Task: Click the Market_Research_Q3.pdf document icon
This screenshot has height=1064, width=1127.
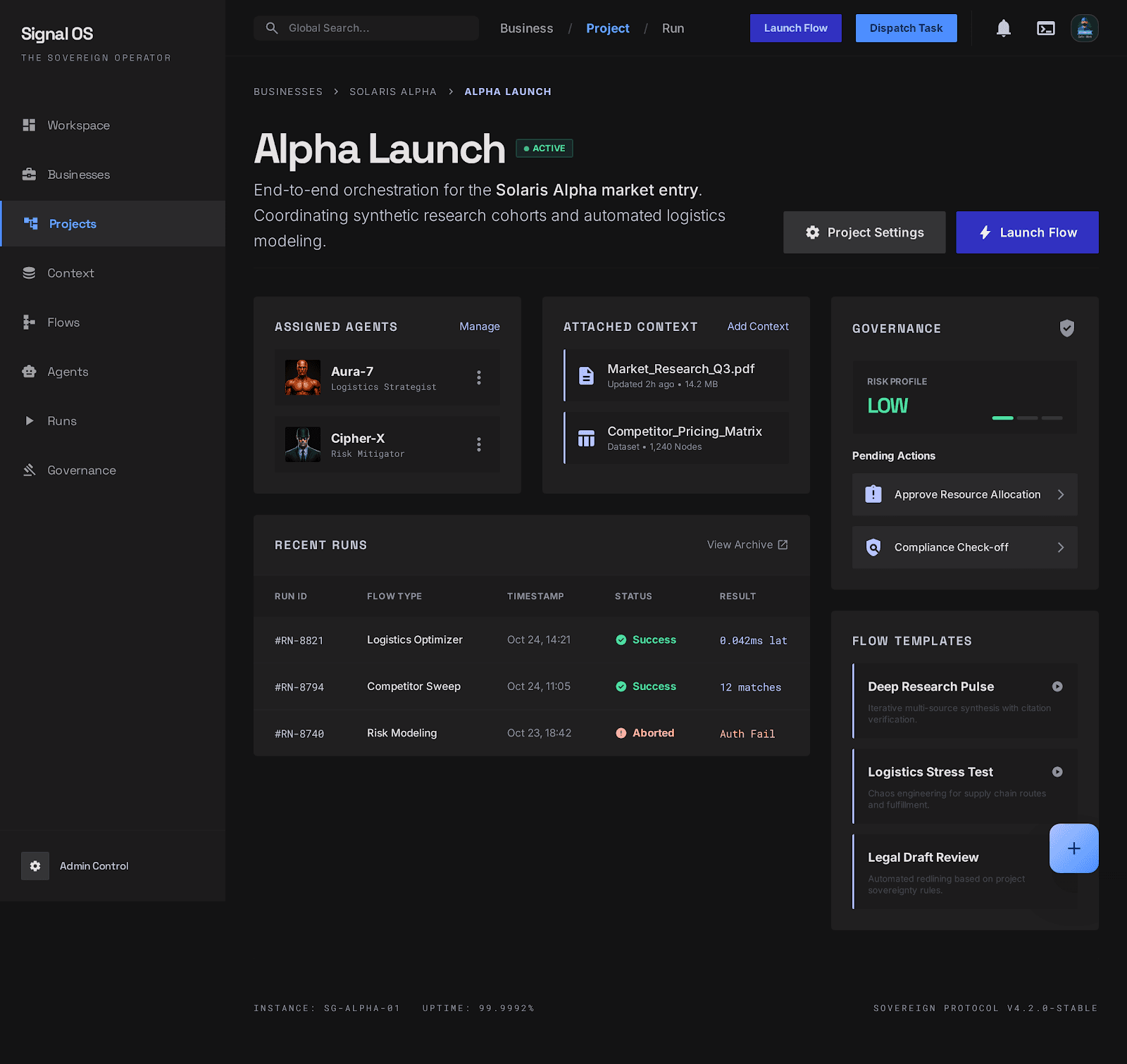Action: tap(586, 375)
